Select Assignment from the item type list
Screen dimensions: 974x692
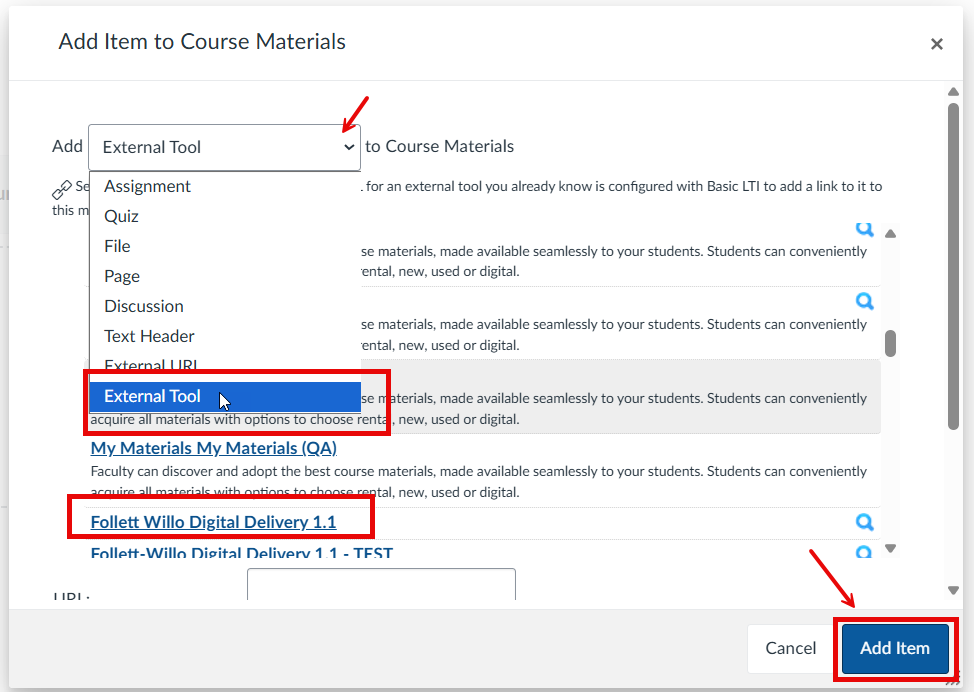coord(146,186)
